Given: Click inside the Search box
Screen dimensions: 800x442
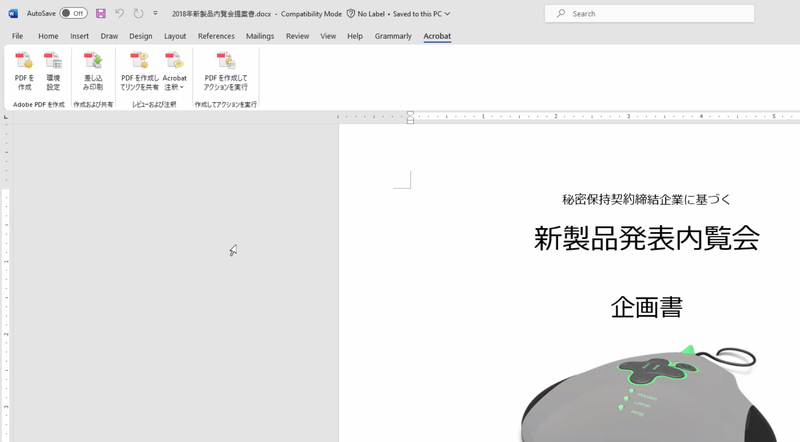Looking at the screenshot, I should click(649, 14).
